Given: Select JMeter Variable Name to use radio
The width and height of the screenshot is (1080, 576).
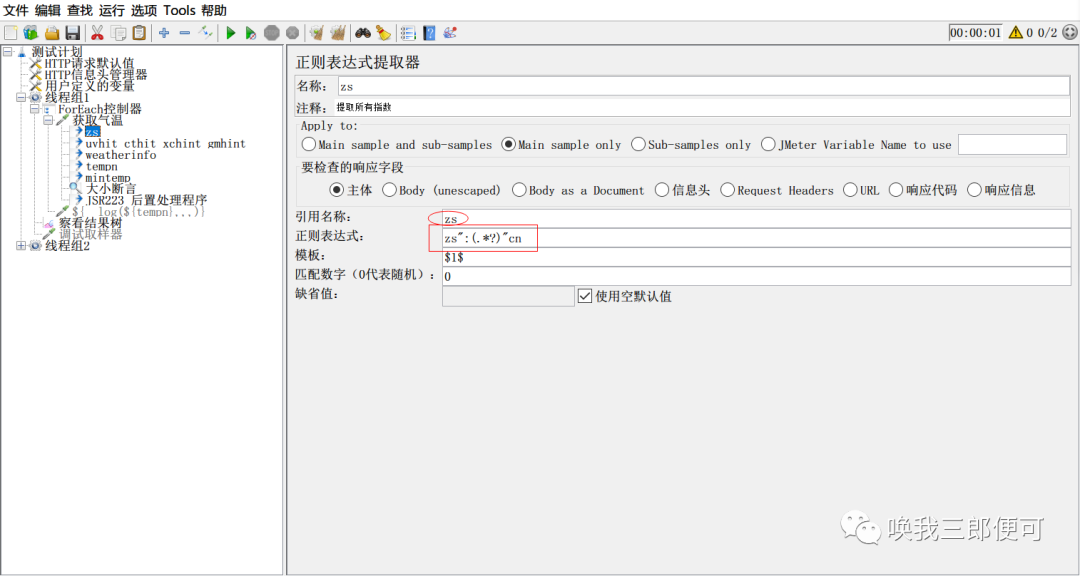Looking at the screenshot, I should pyautogui.click(x=769, y=145).
